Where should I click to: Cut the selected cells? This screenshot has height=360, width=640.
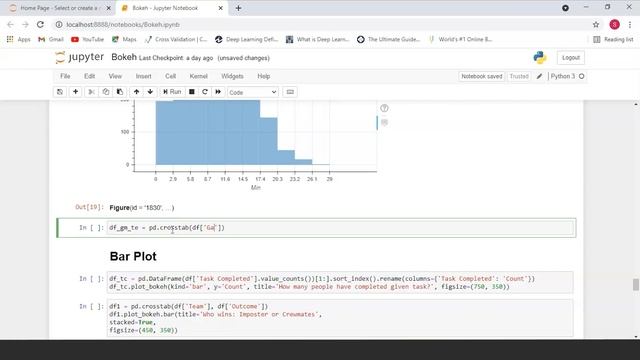[x=92, y=92]
